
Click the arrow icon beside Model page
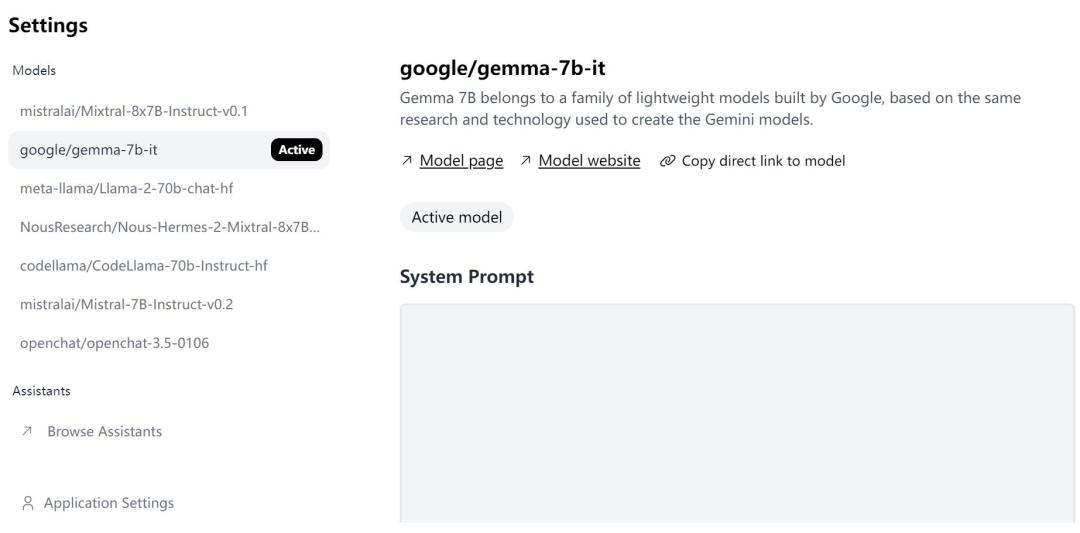click(x=406, y=161)
